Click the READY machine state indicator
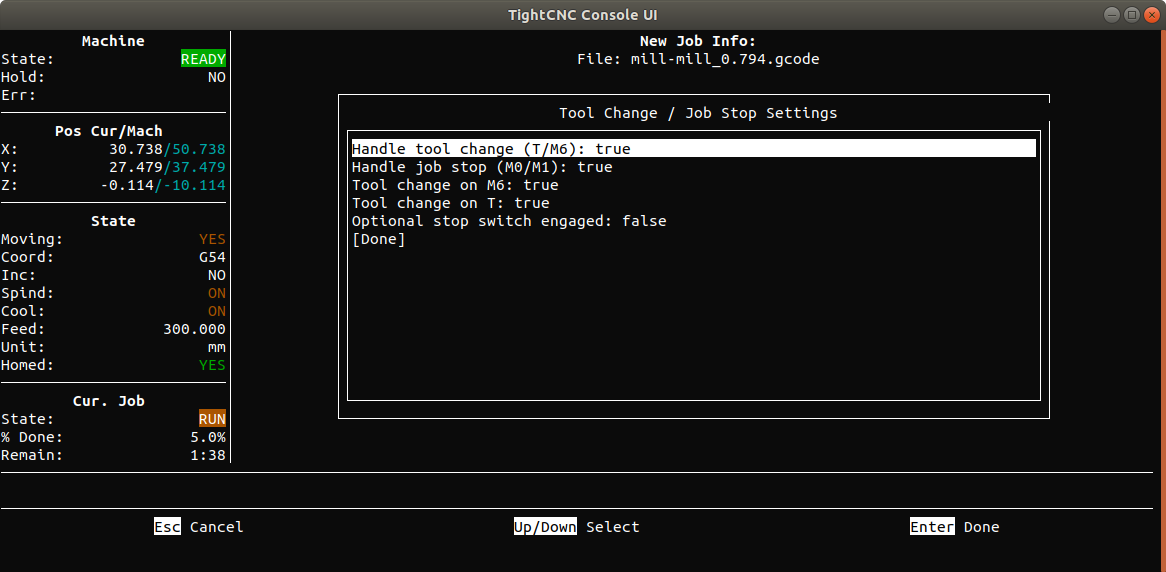 point(203,60)
